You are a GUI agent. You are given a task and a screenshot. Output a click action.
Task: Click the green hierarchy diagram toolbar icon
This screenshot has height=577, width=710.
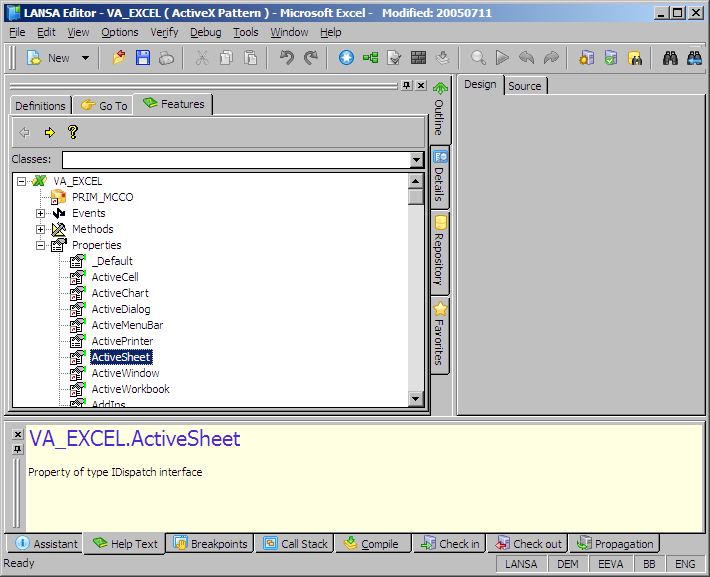(370, 58)
